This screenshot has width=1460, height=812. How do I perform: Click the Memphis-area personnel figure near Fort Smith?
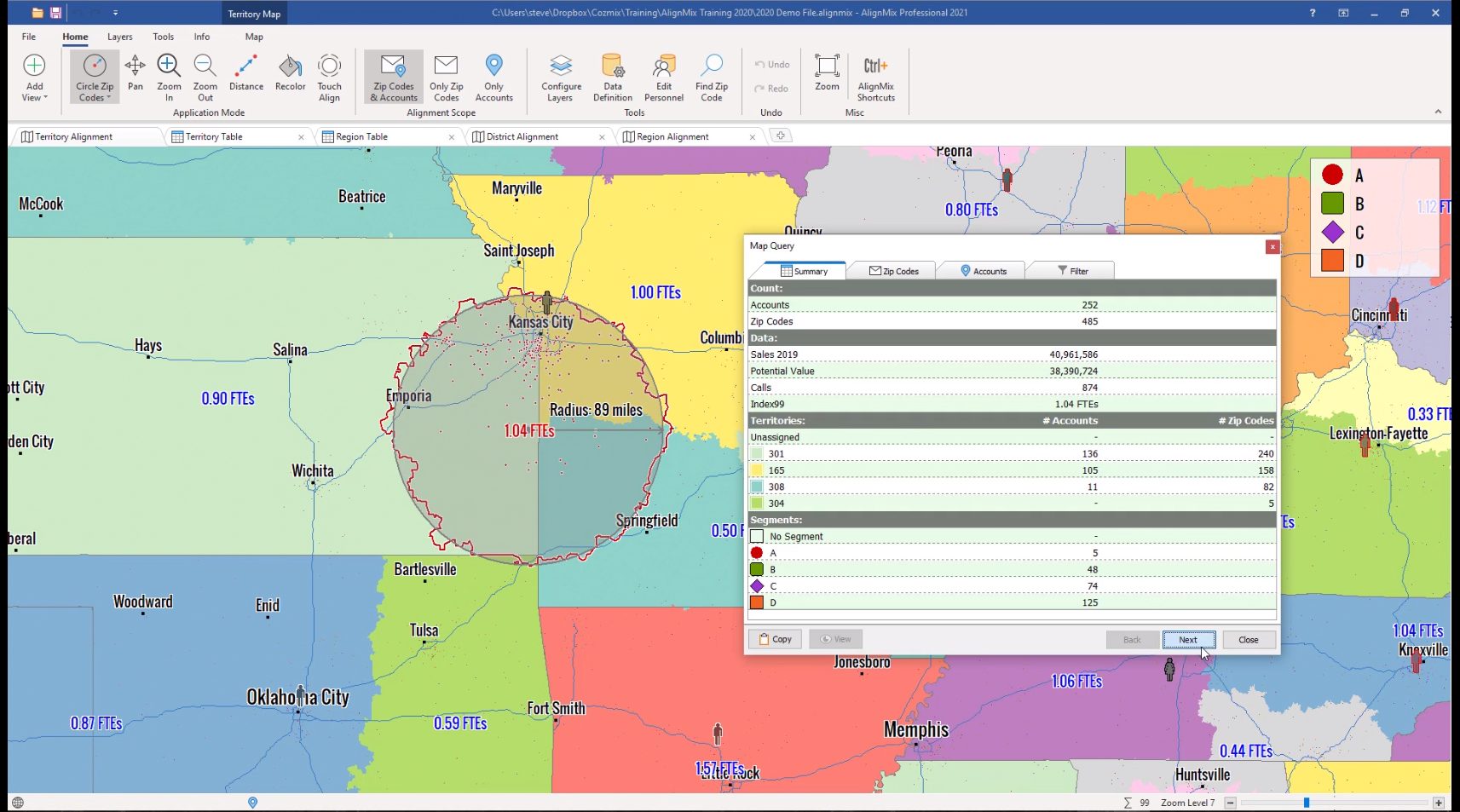[718, 733]
